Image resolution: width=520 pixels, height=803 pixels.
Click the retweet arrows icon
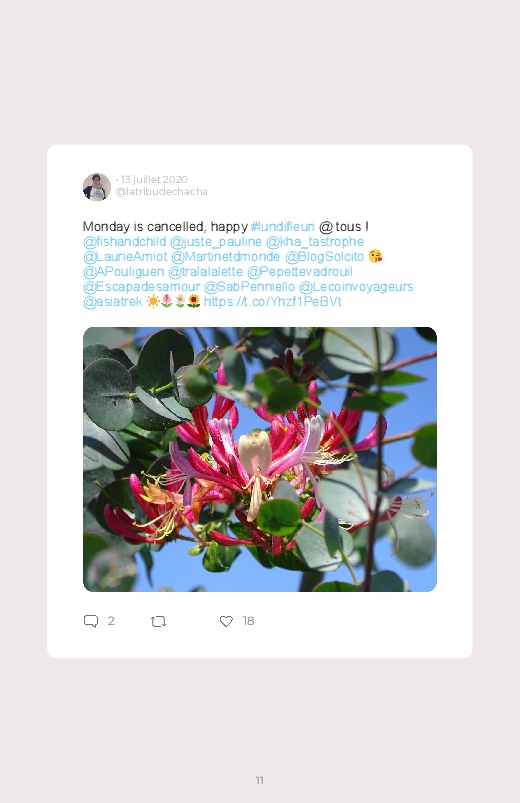pos(158,622)
